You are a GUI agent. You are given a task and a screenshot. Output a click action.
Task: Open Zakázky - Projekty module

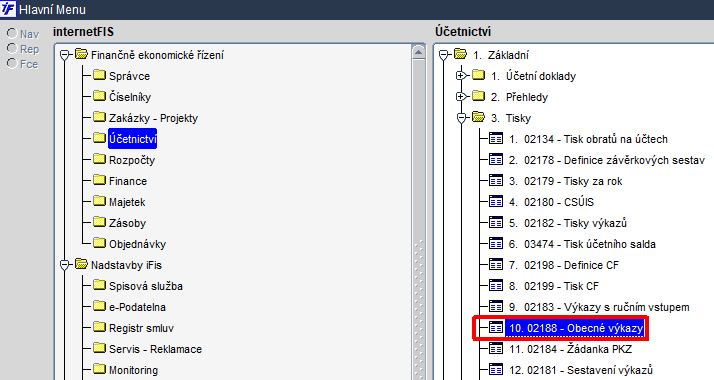[x=153, y=118]
